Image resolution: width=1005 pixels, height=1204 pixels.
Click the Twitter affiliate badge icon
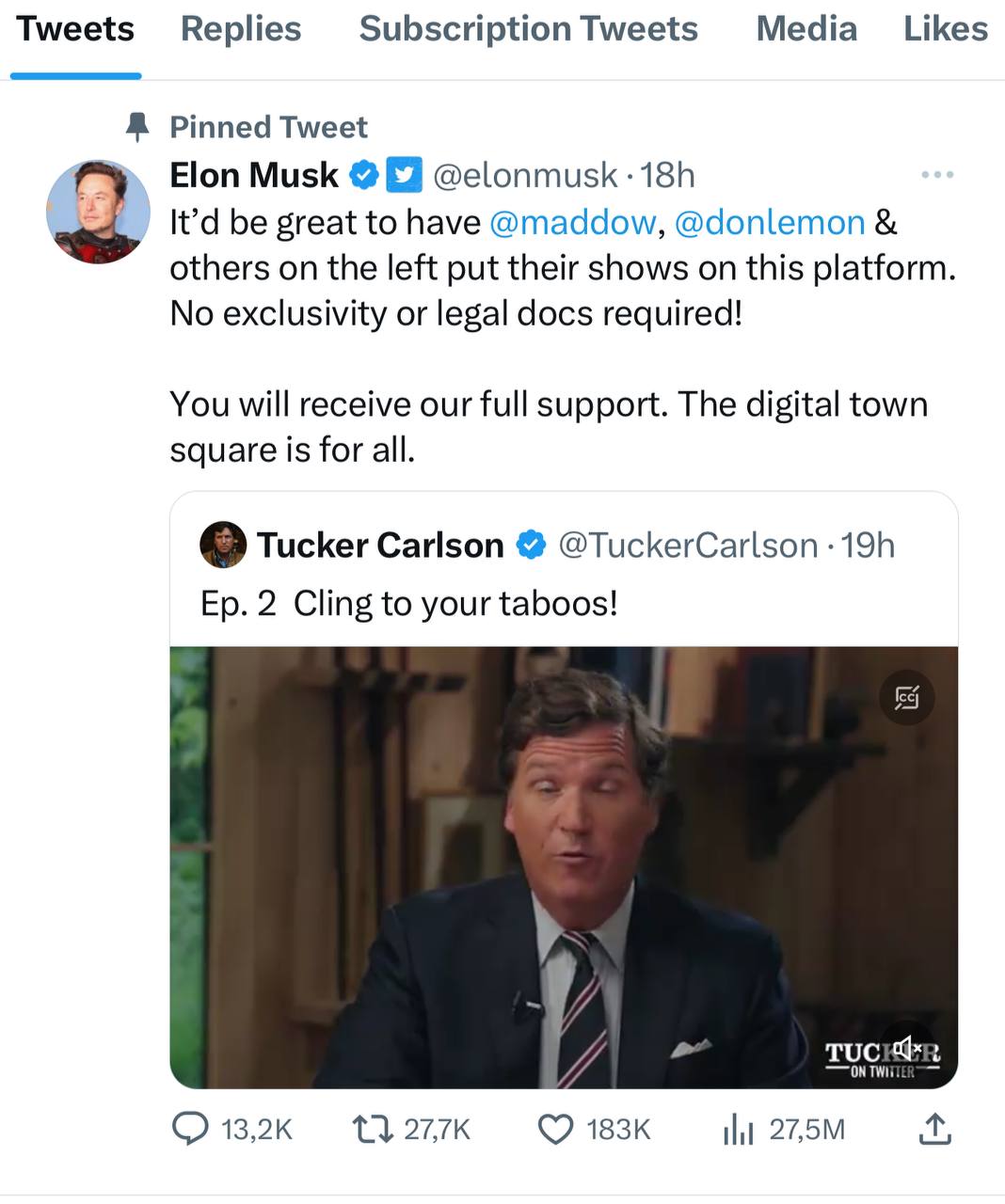[405, 175]
